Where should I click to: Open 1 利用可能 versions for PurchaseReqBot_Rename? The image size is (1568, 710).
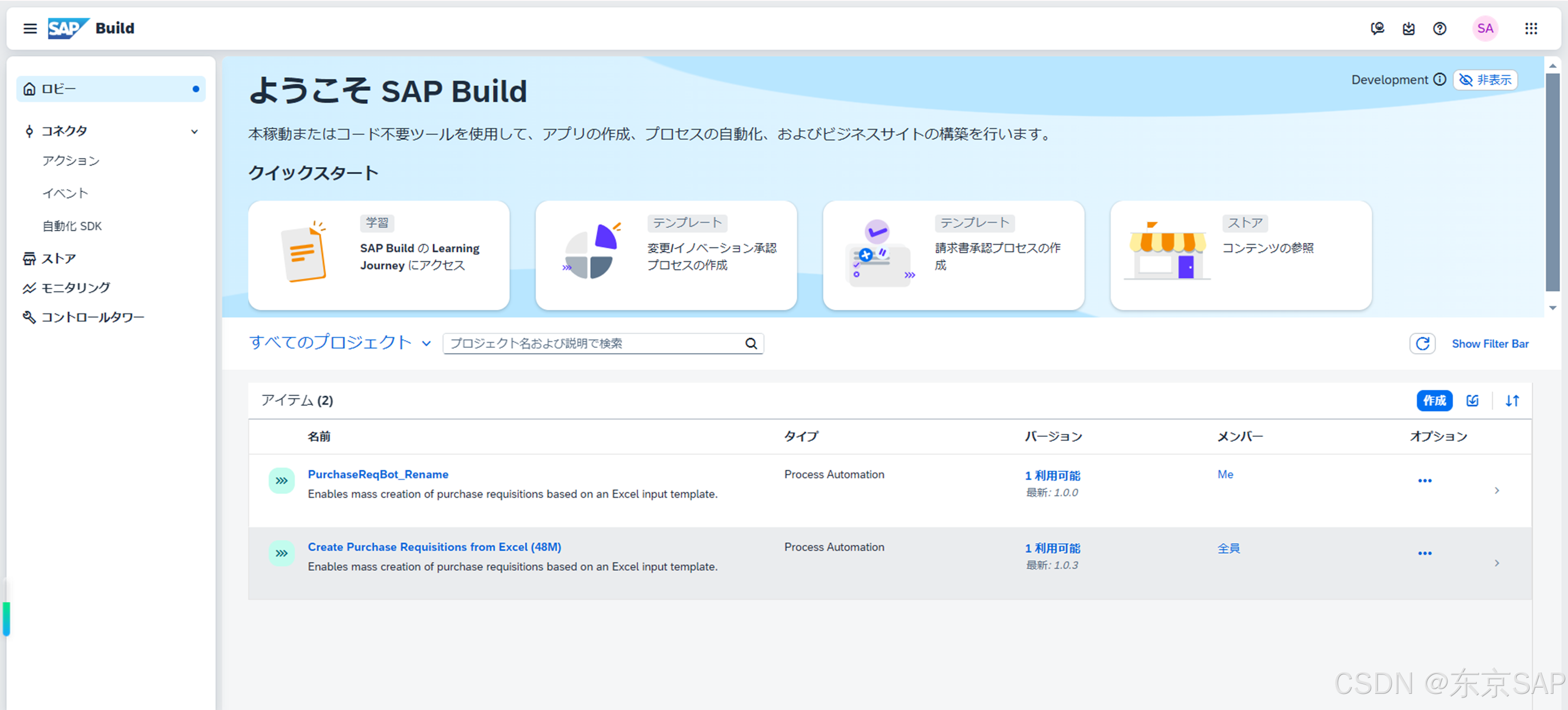pos(1053,476)
